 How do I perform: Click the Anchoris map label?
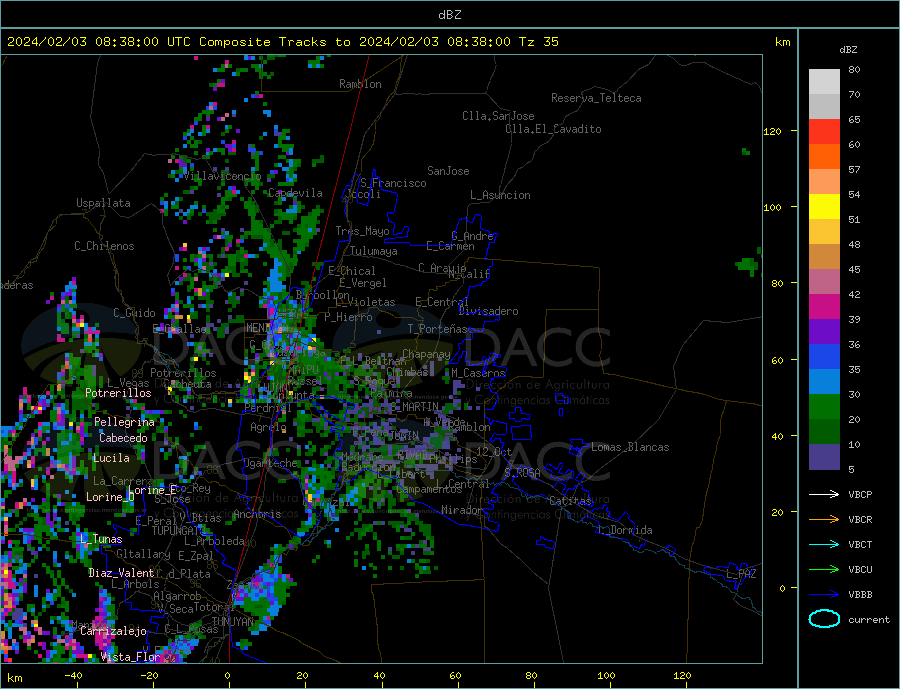(257, 514)
